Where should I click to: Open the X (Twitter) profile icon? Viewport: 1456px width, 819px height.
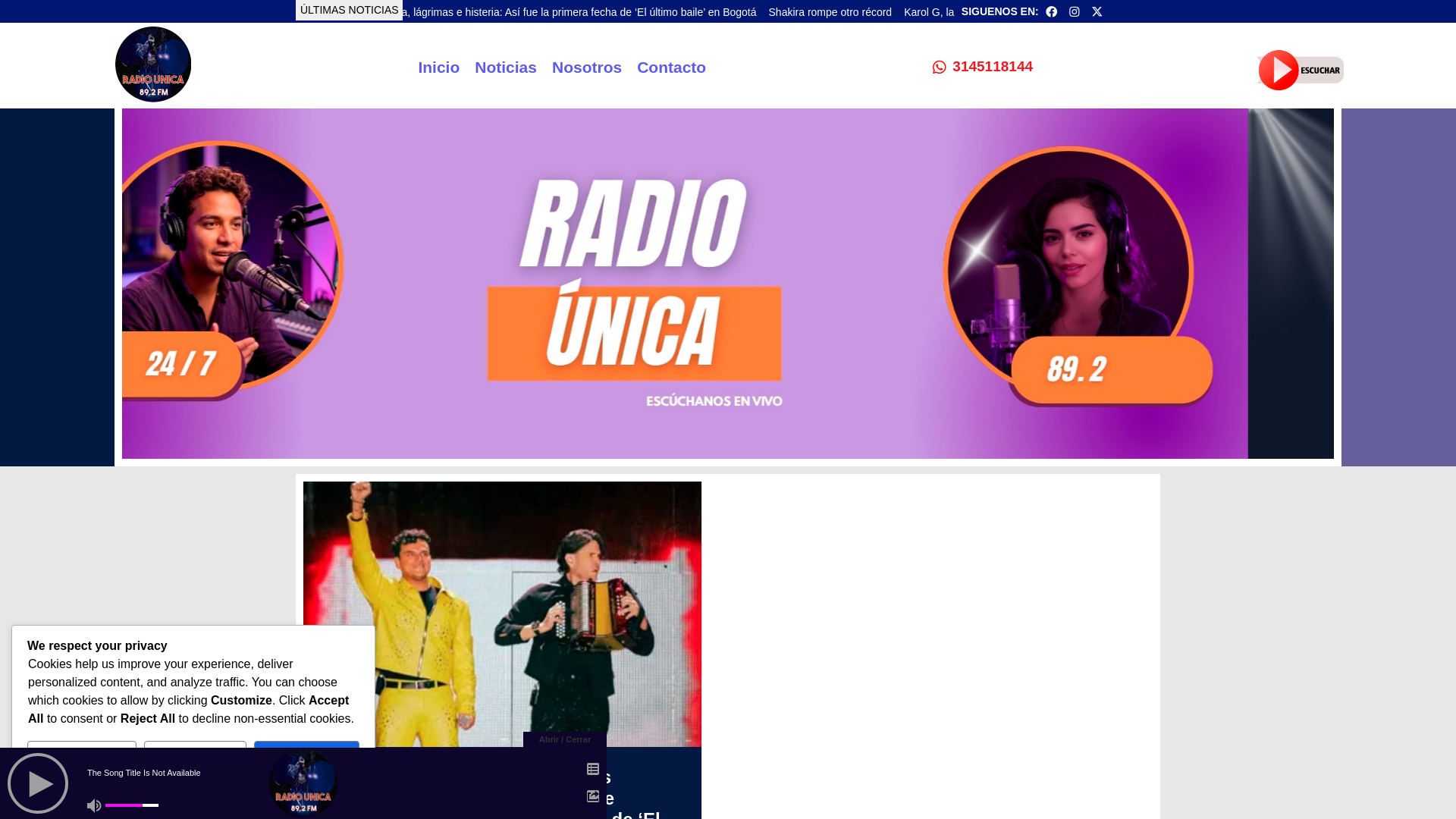(1097, 11)
